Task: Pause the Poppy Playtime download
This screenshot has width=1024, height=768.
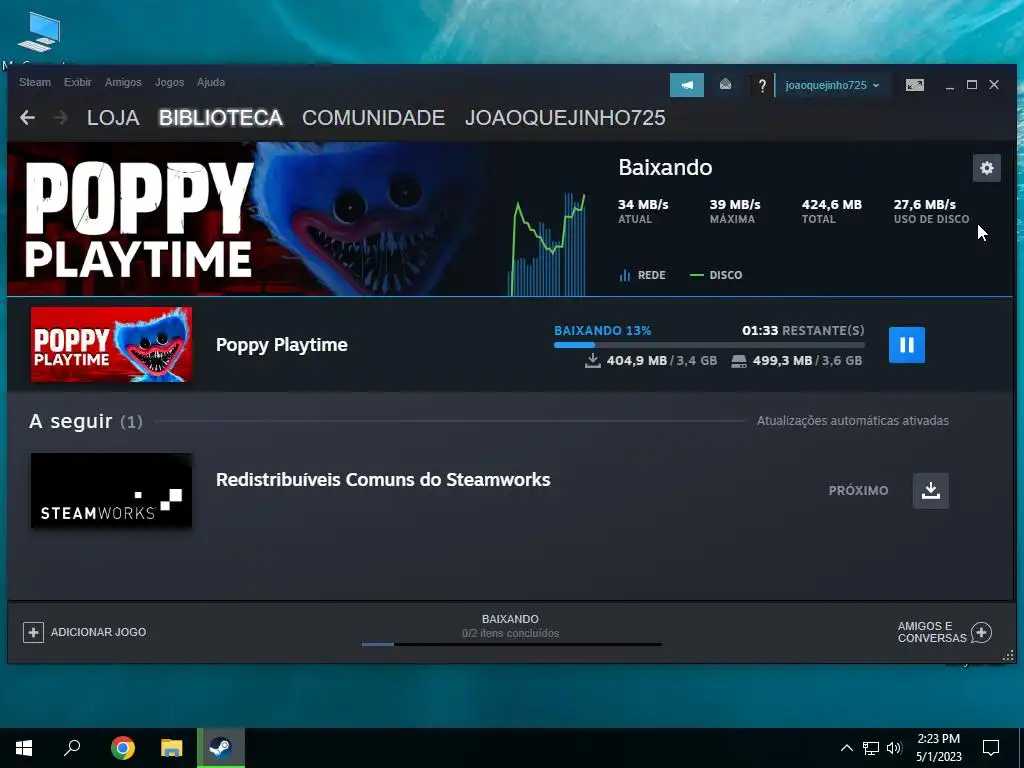Action: 906,345
